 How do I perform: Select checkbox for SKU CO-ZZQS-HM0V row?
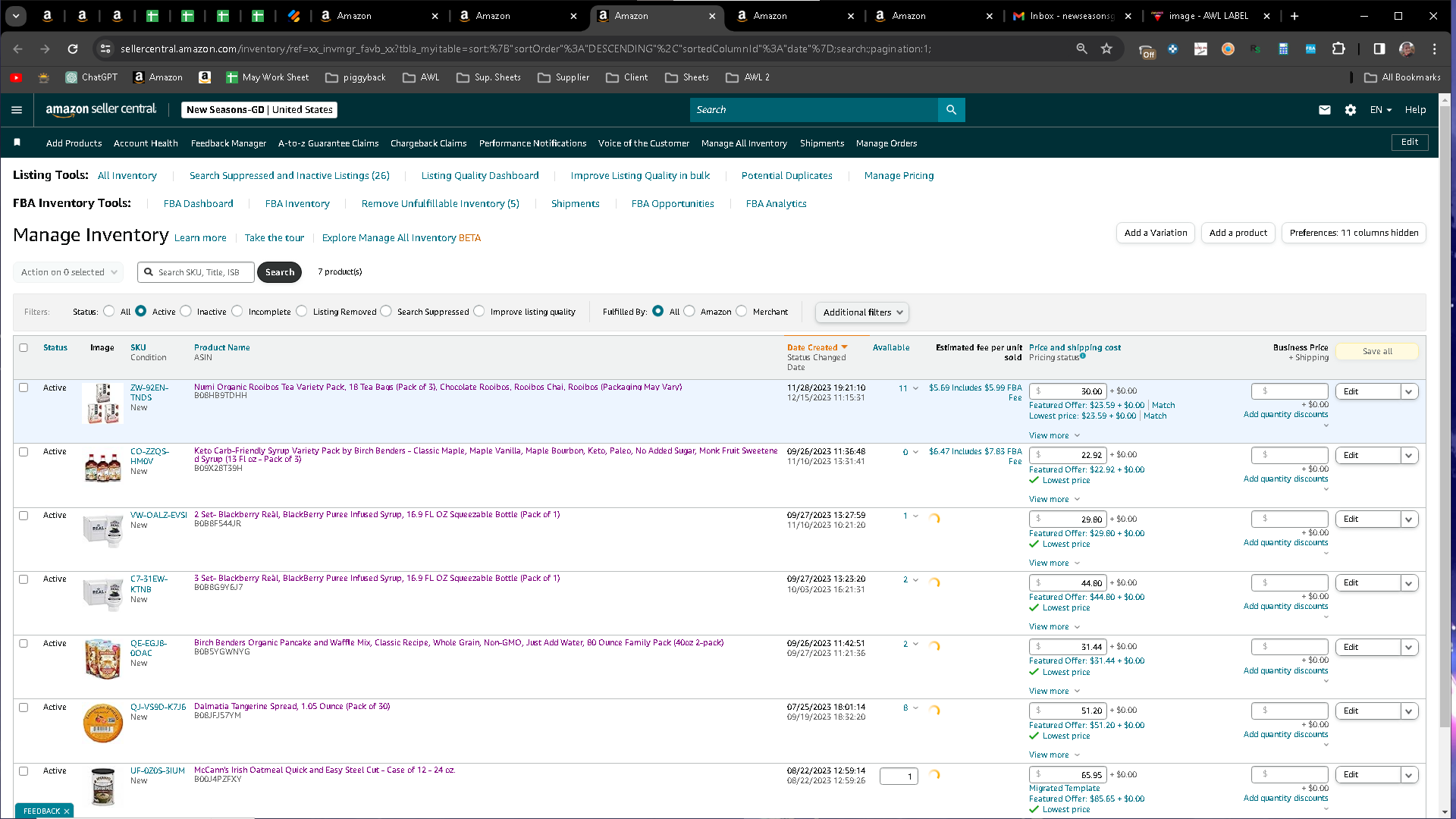[x=24, y=451]
